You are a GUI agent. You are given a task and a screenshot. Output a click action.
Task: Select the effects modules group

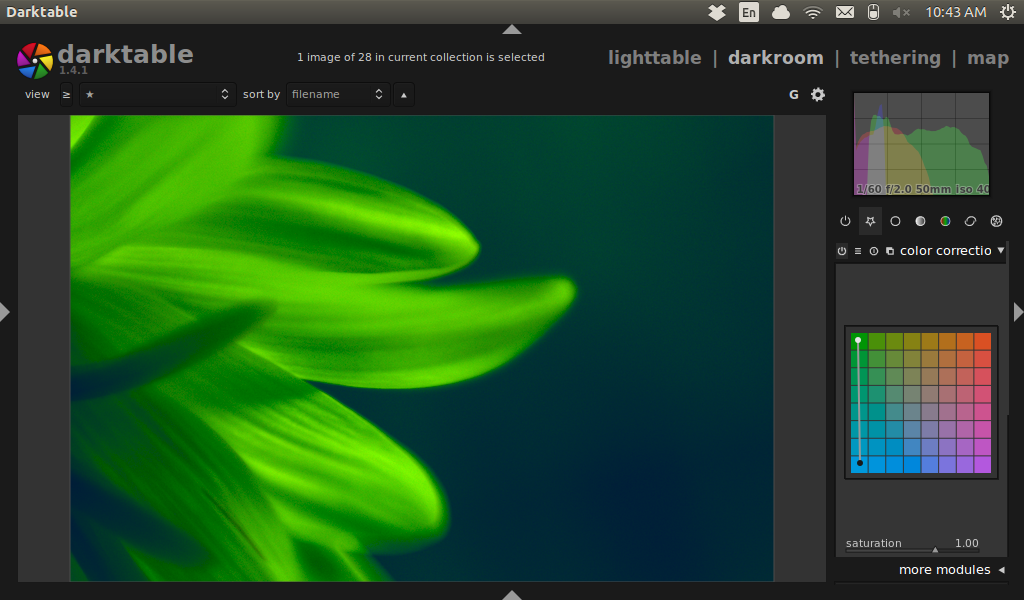coord(996,221)
